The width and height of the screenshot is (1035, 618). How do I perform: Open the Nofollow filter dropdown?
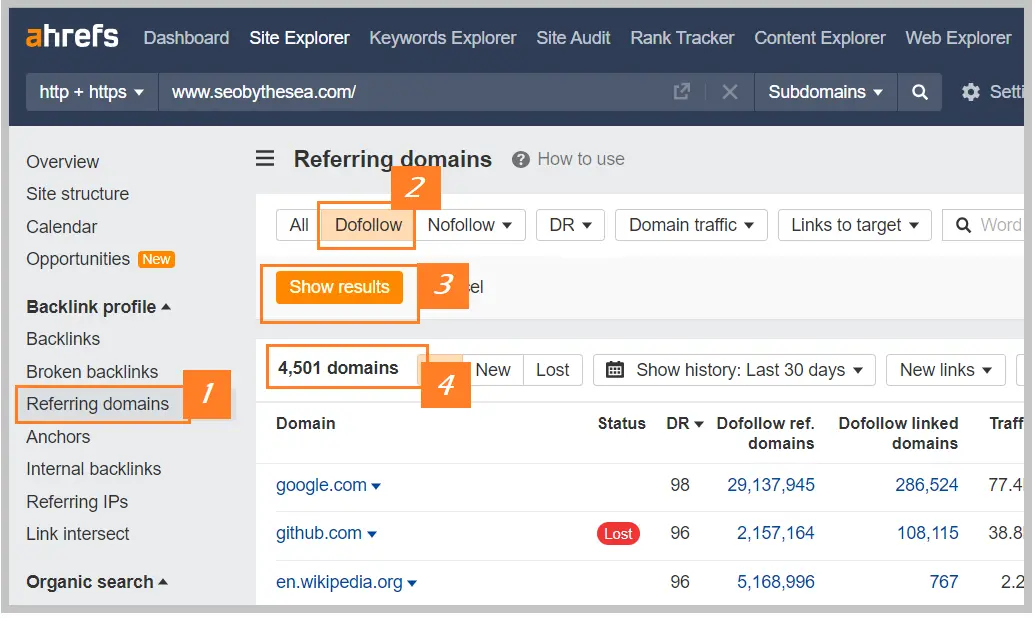click(x=470, y=225)
